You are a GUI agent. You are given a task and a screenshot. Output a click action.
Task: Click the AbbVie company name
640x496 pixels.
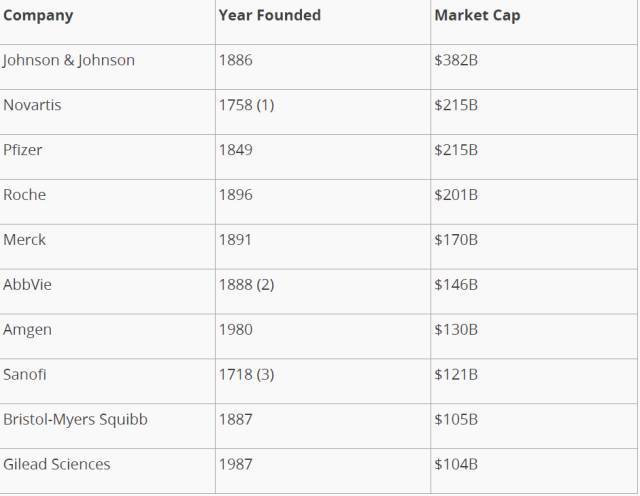(x=27, y=285)
